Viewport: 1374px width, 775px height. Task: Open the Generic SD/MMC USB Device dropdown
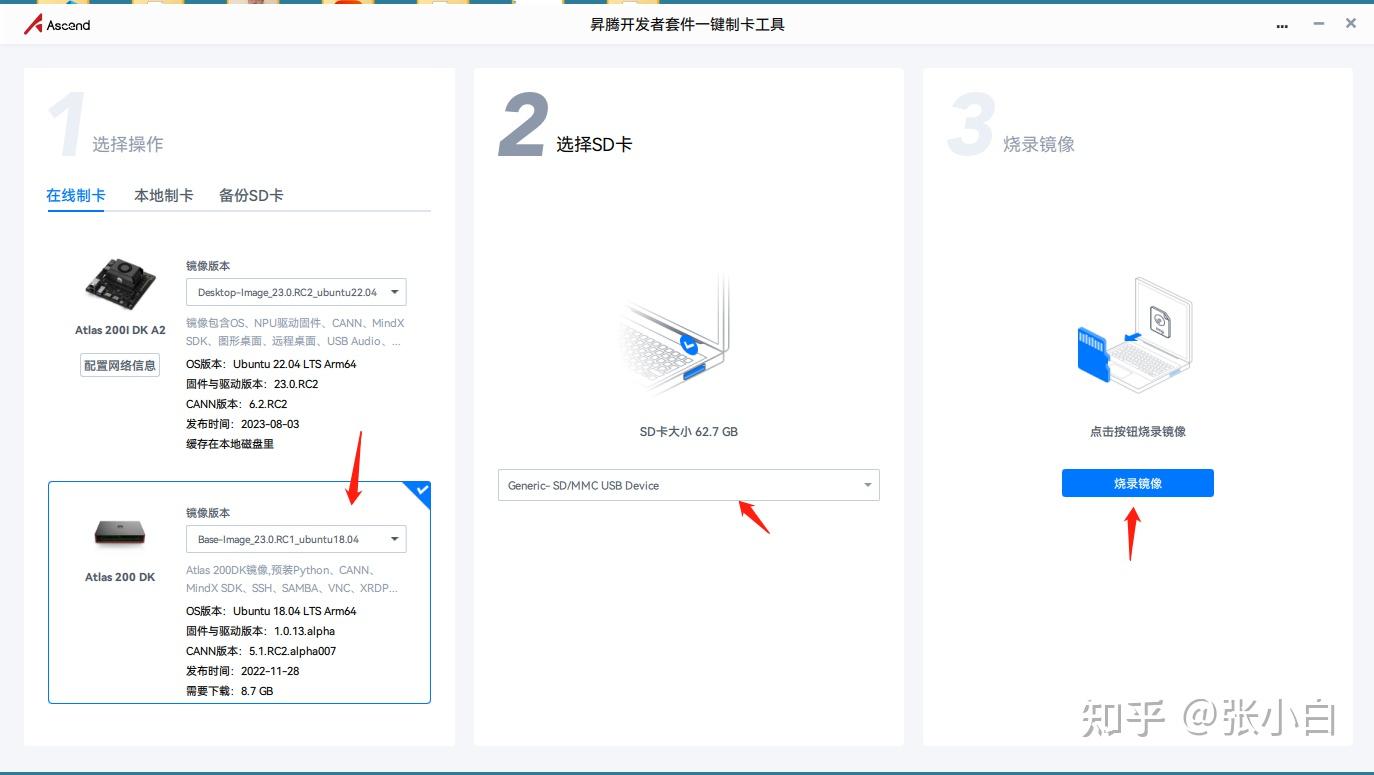[x=688, y=484]
